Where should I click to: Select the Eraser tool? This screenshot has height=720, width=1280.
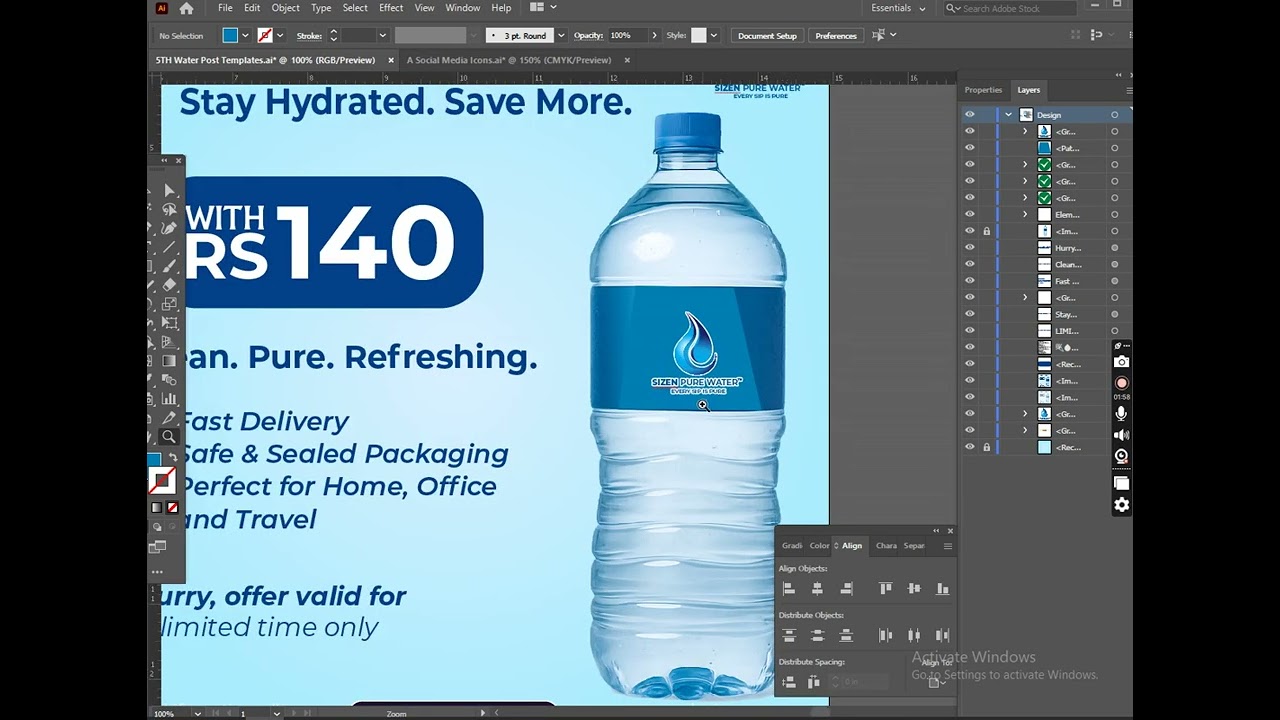[170, 285]
